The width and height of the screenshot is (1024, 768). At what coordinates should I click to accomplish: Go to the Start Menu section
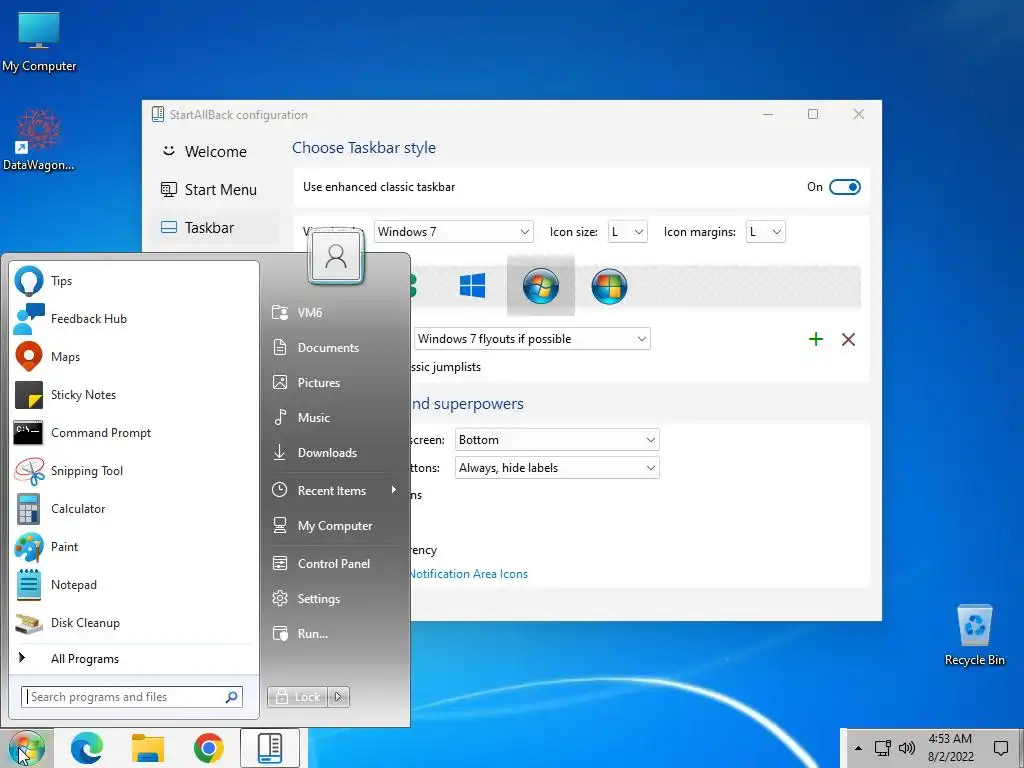pyautogui.click(x=215, y=189)
